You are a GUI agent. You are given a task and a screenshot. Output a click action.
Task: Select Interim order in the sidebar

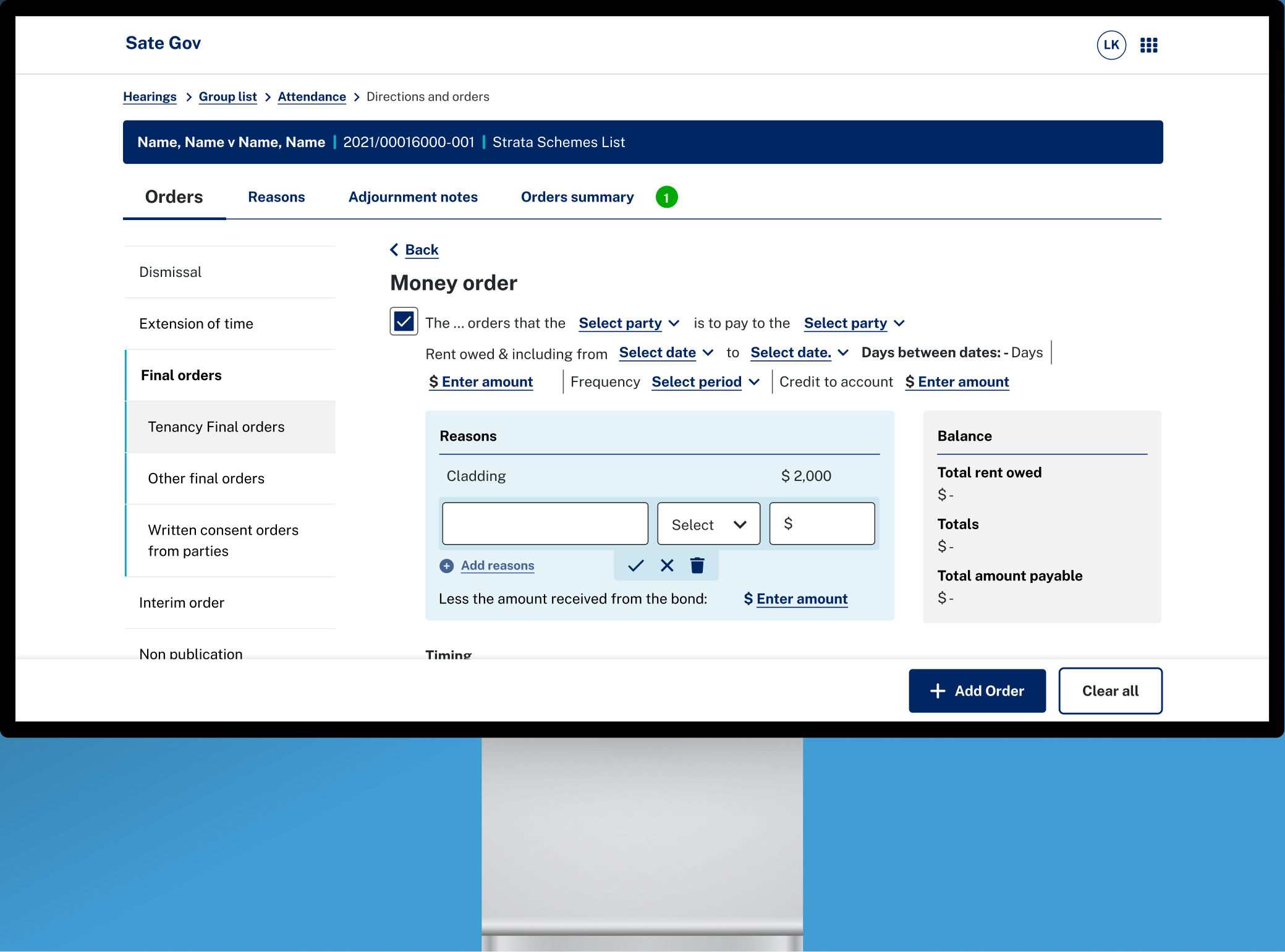230,603
